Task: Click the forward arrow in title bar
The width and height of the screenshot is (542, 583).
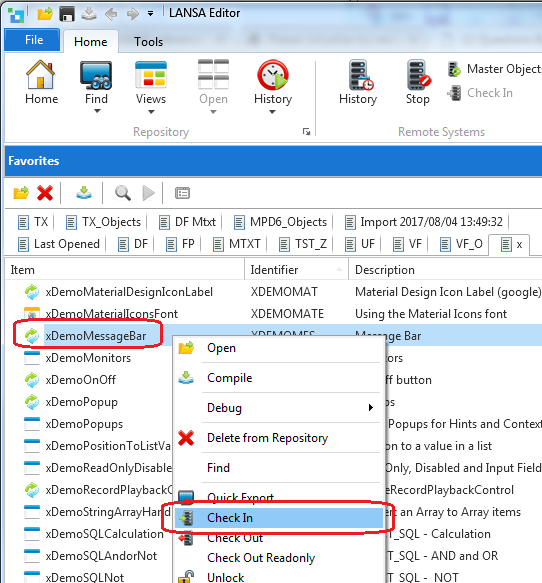Action: [132, 14]
